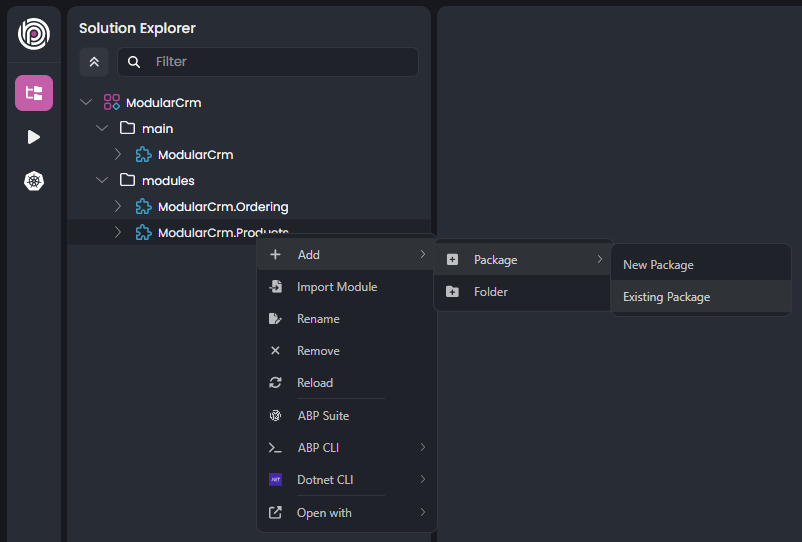Click the Import Module icon
802x542 pixels.
tap(275, 286)
